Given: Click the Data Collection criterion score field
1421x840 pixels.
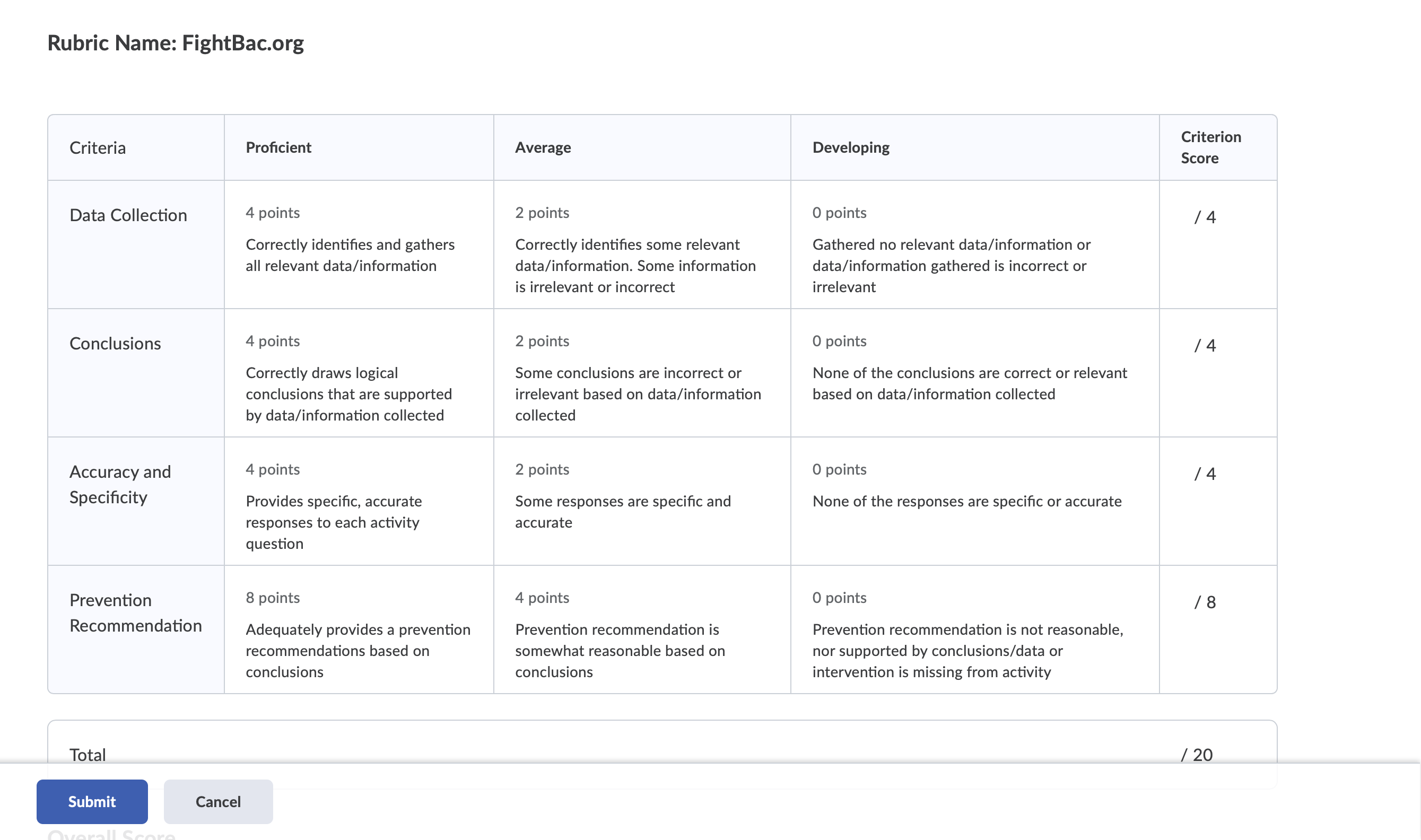Looking at the screenshot, I should click(x=1204, y=217).
